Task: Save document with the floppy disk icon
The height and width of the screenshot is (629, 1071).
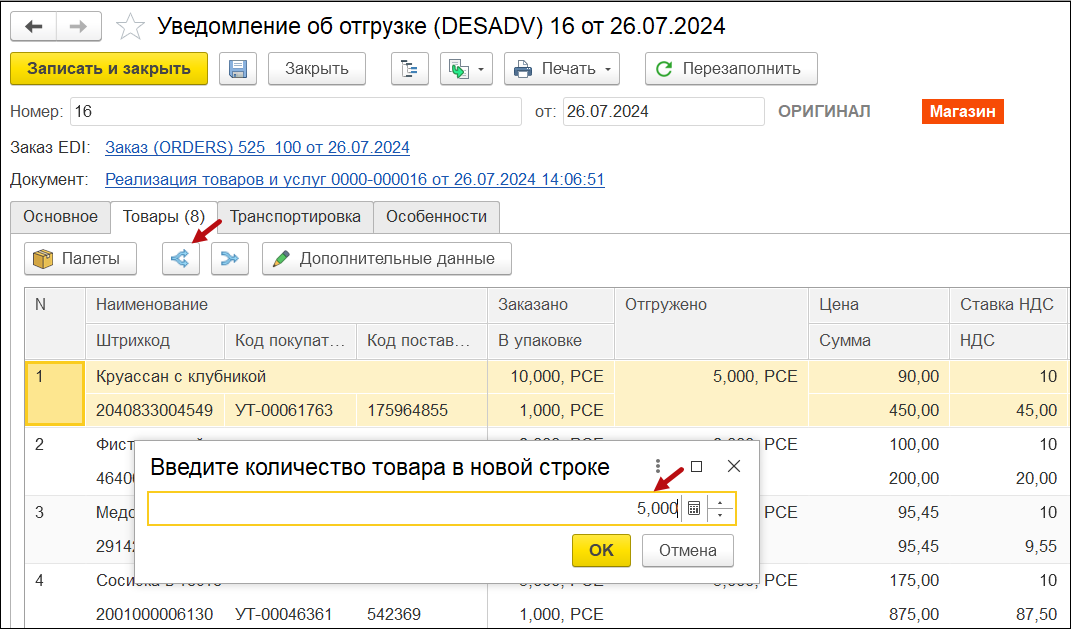Action: 238,68
